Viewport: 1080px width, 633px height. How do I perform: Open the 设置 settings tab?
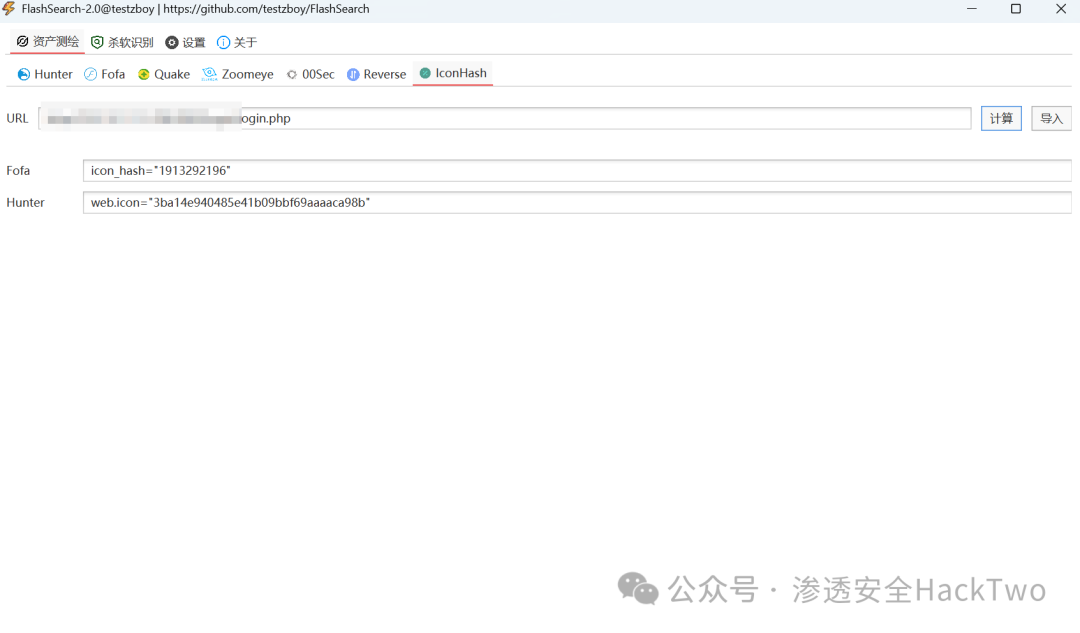[x=185, y=43]
